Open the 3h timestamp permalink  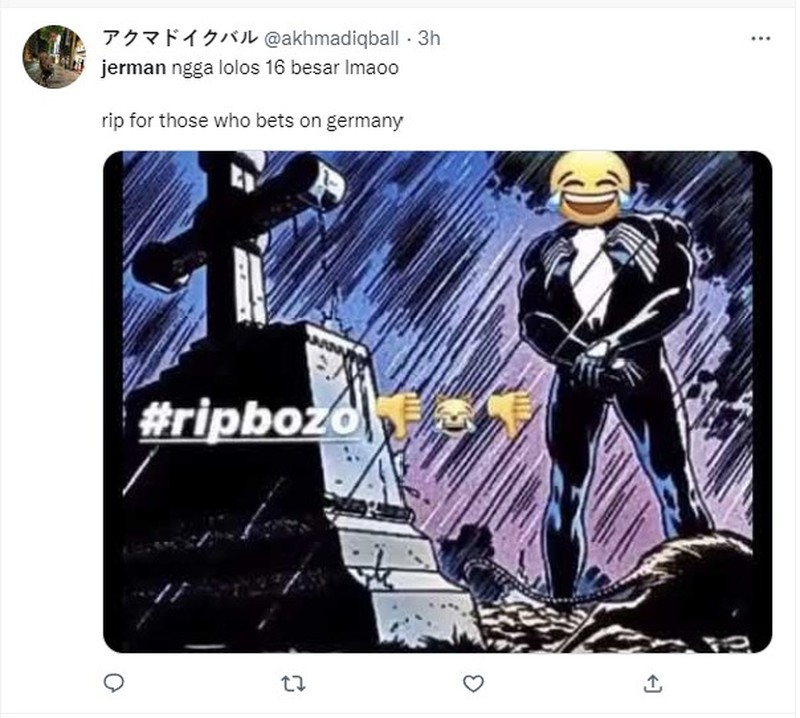pyautogui.click(x=429, y=39)
